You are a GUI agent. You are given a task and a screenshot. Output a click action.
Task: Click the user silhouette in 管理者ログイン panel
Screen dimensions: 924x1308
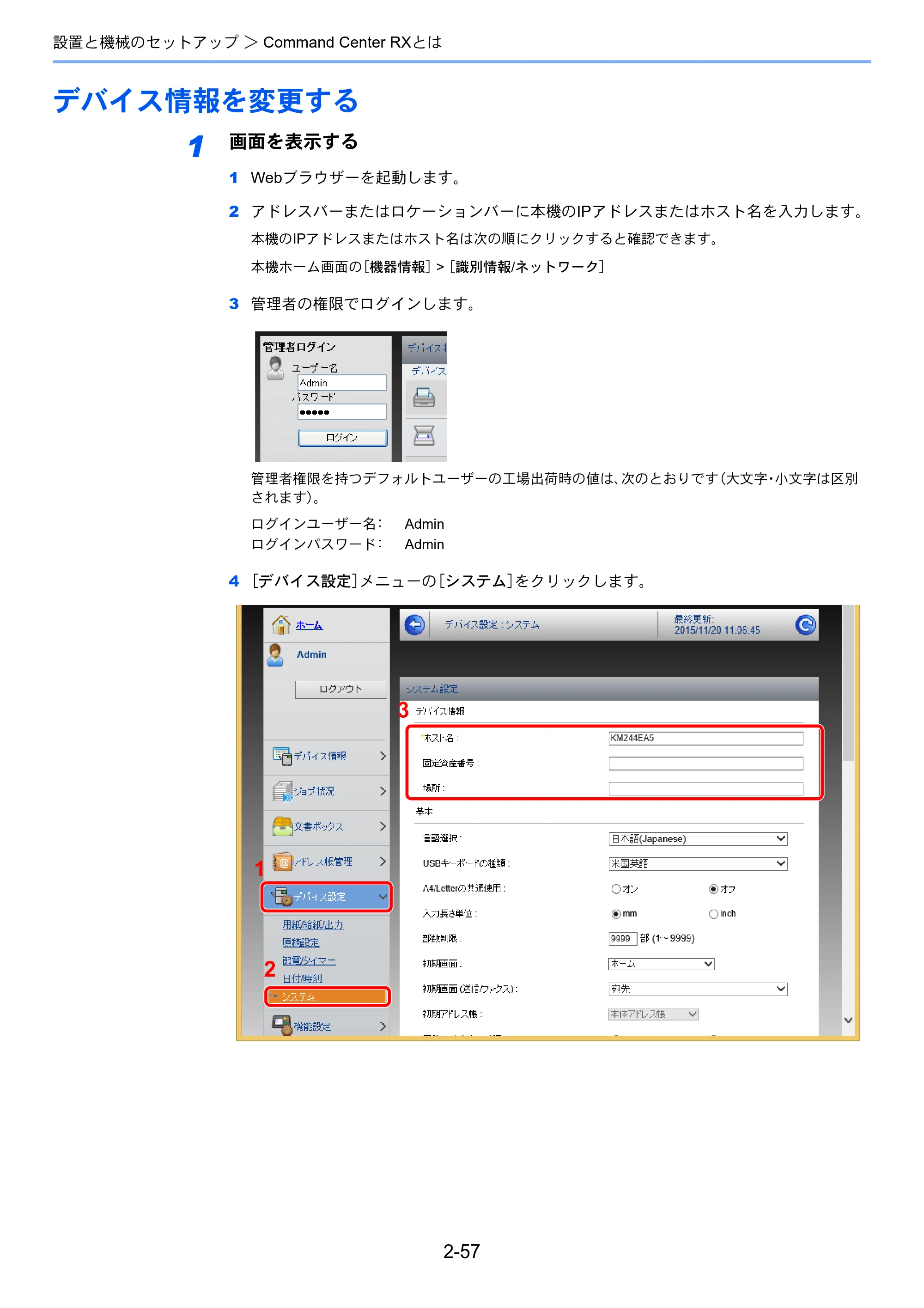tap(275, 368)
